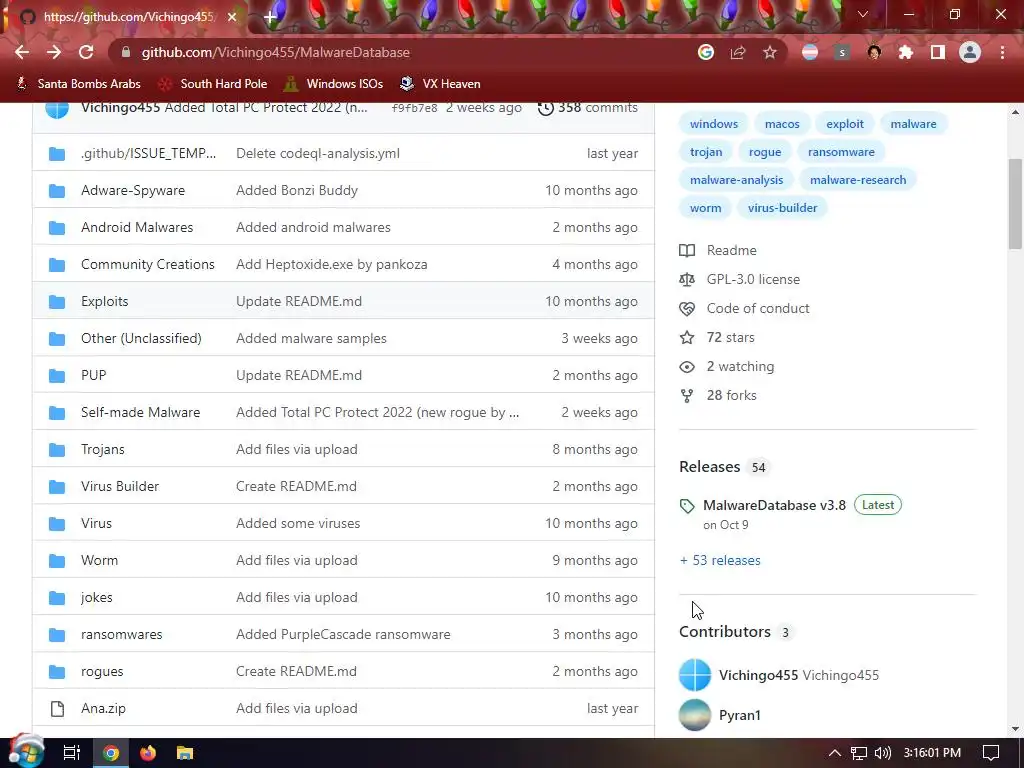The height and width of the screenshot is (768, 1024).
Task: Select the trojan topic tag
Action: click(x=706, y=152)
